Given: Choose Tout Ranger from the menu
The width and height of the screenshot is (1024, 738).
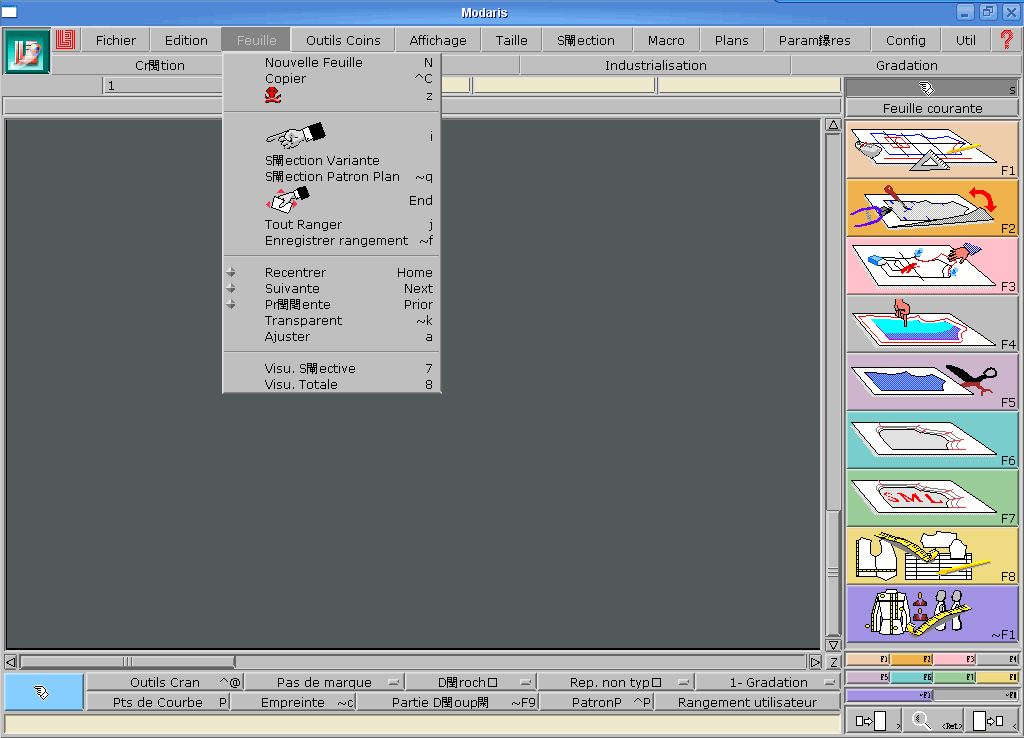Looking at the screenshot, I should [332, 225].
